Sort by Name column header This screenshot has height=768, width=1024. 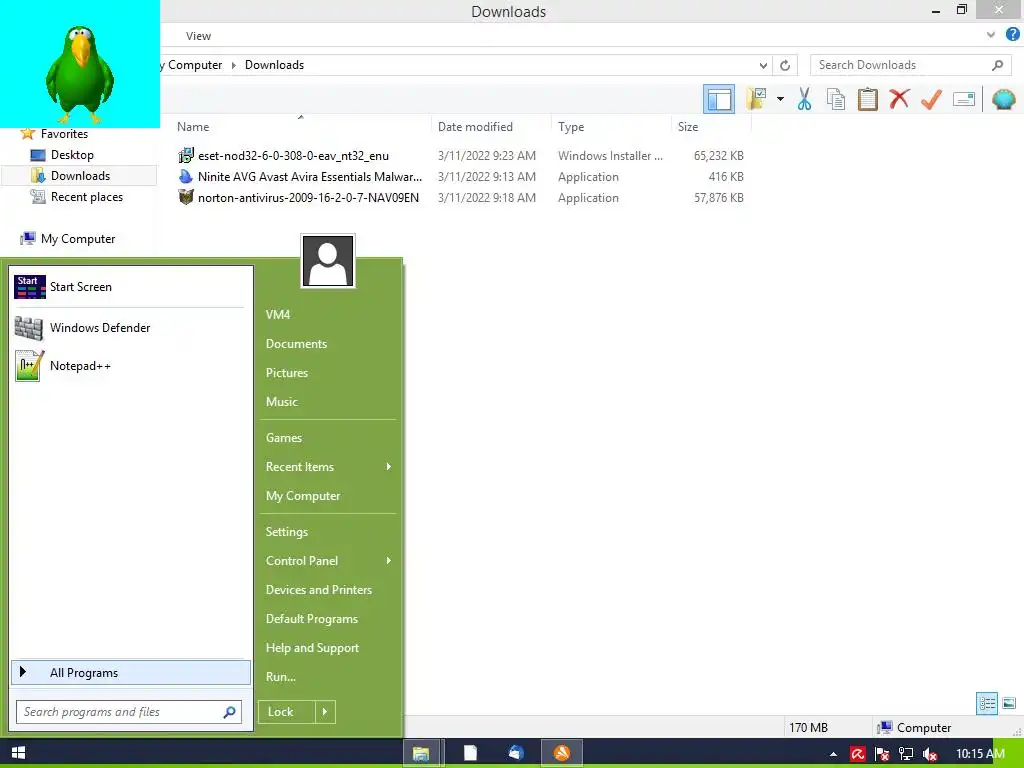(300, 127)
